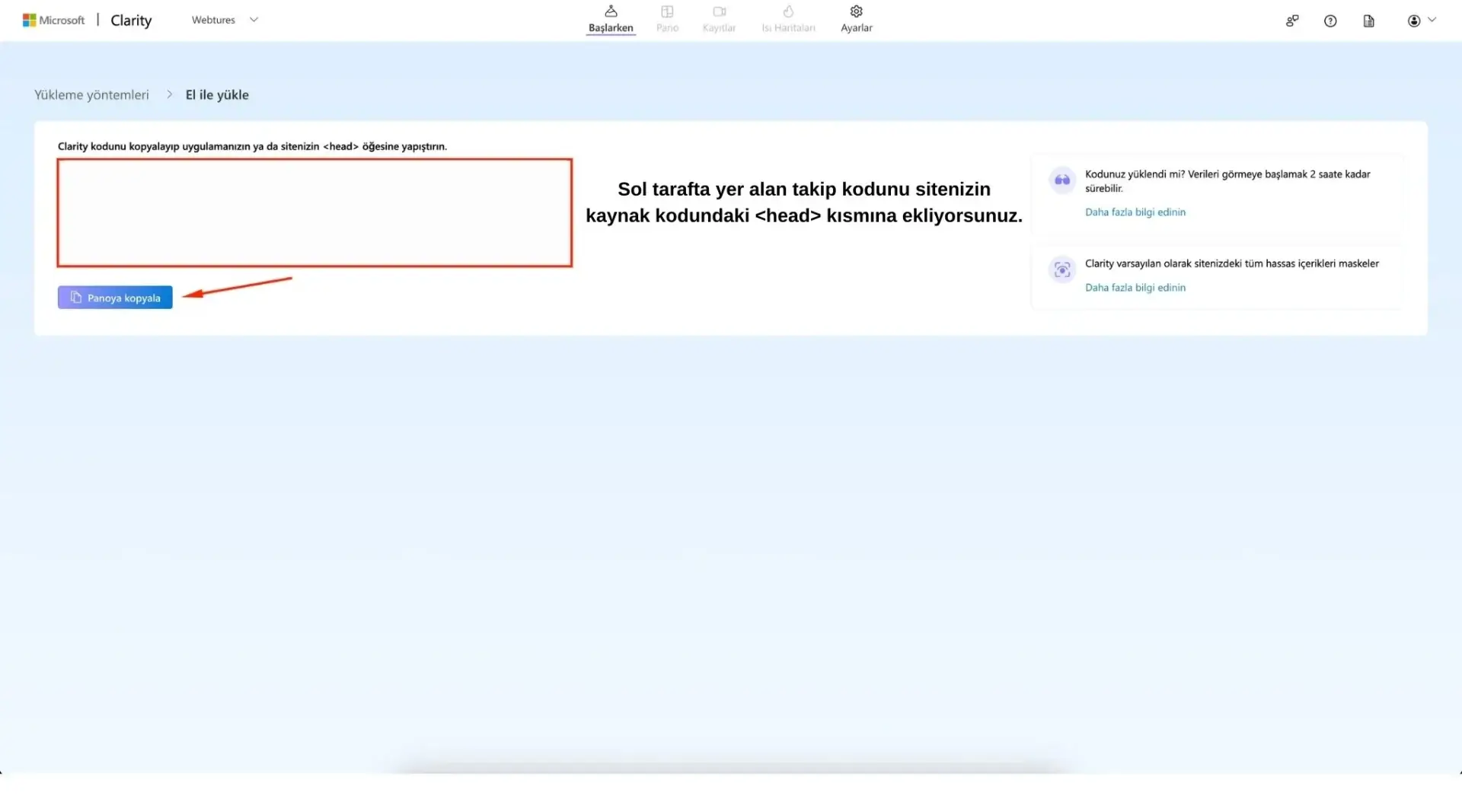Viewport: 1462px width, 812px height.
Task: Select the tracking code box
Action: (314, 212)
